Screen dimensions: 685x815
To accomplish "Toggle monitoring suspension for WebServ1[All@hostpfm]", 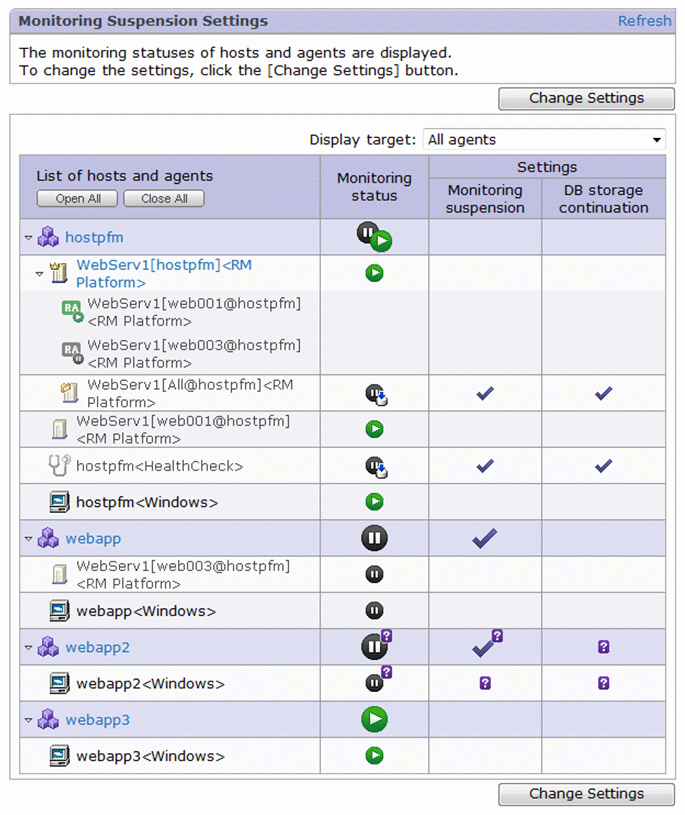I will tap(485, 393).
